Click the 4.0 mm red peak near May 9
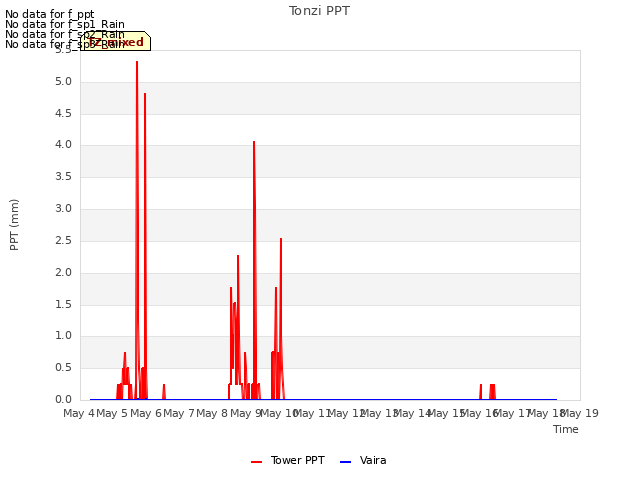This screenshot has height=480, width=640. point(254,142)
